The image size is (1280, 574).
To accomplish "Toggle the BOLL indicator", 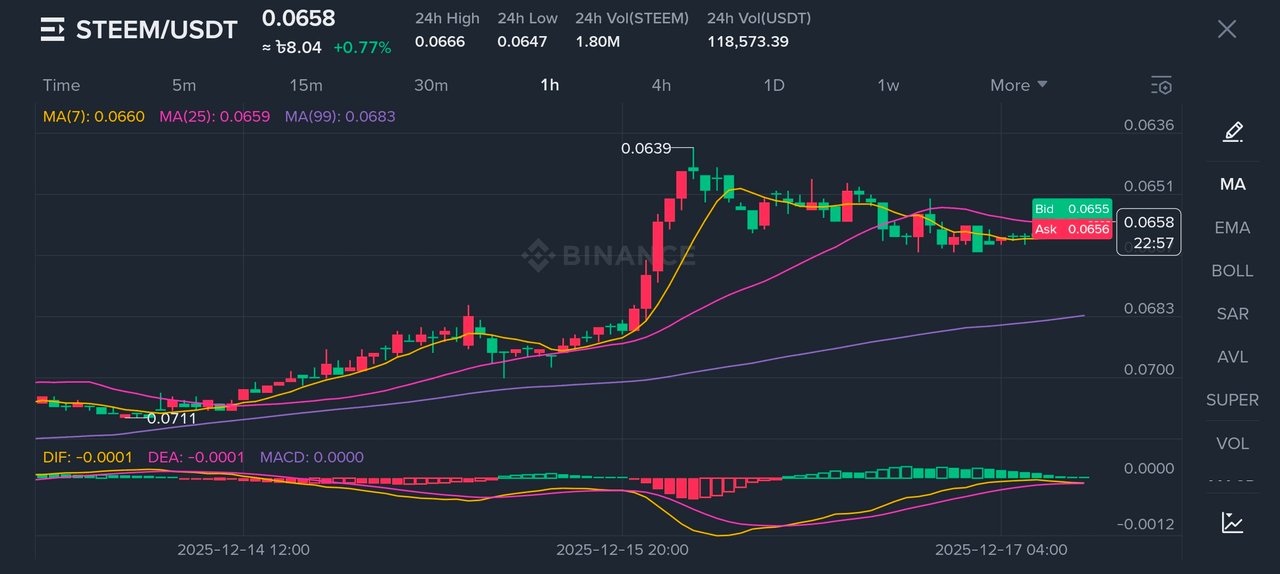I will coord(1232,271).
